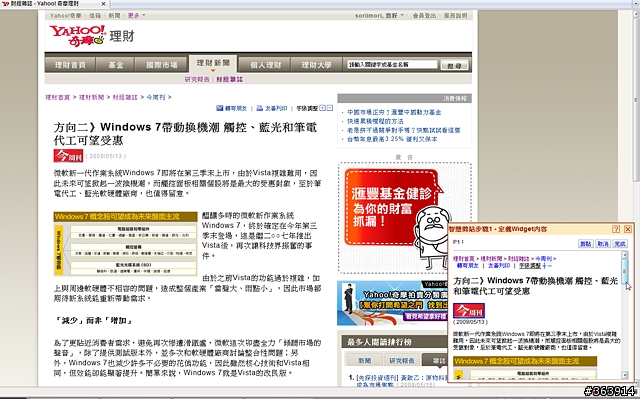The image size is (640, 399).
Task: Click the 今周刊 logo inside the Widget popup
Action: tap(469, 311)
